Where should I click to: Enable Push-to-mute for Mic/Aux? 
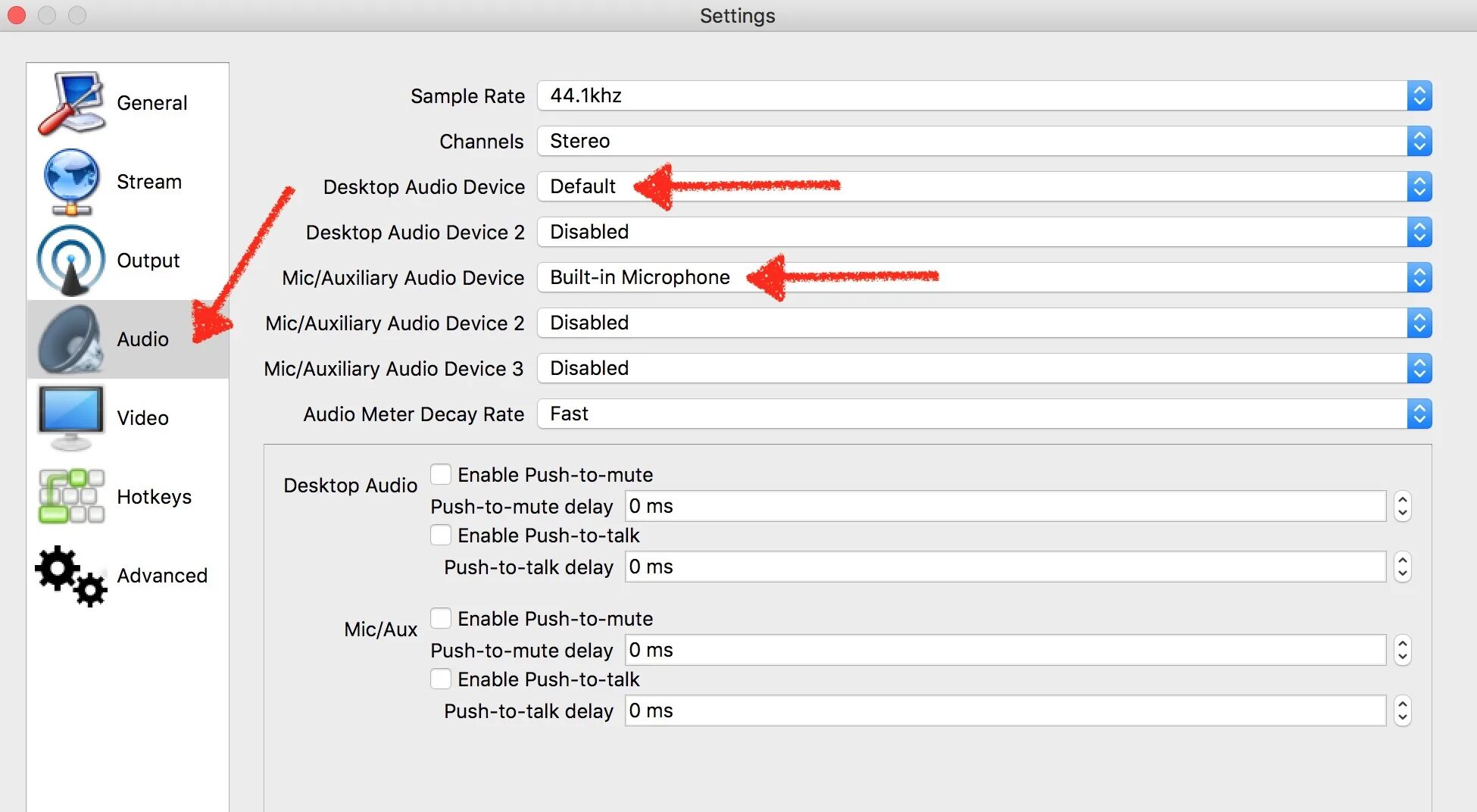(x=441, y=619)
